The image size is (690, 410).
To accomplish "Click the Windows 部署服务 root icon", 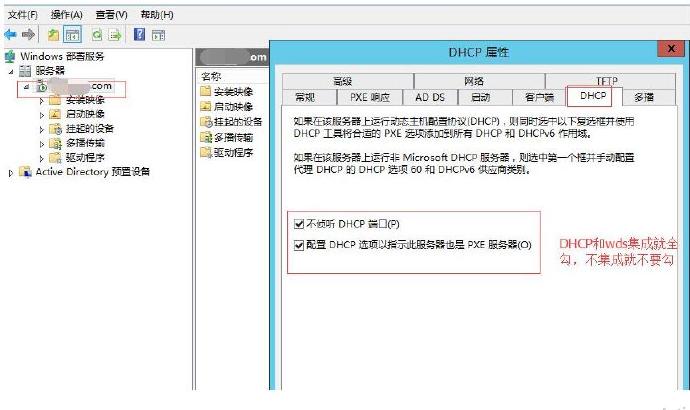I will (x=10, y=56).
